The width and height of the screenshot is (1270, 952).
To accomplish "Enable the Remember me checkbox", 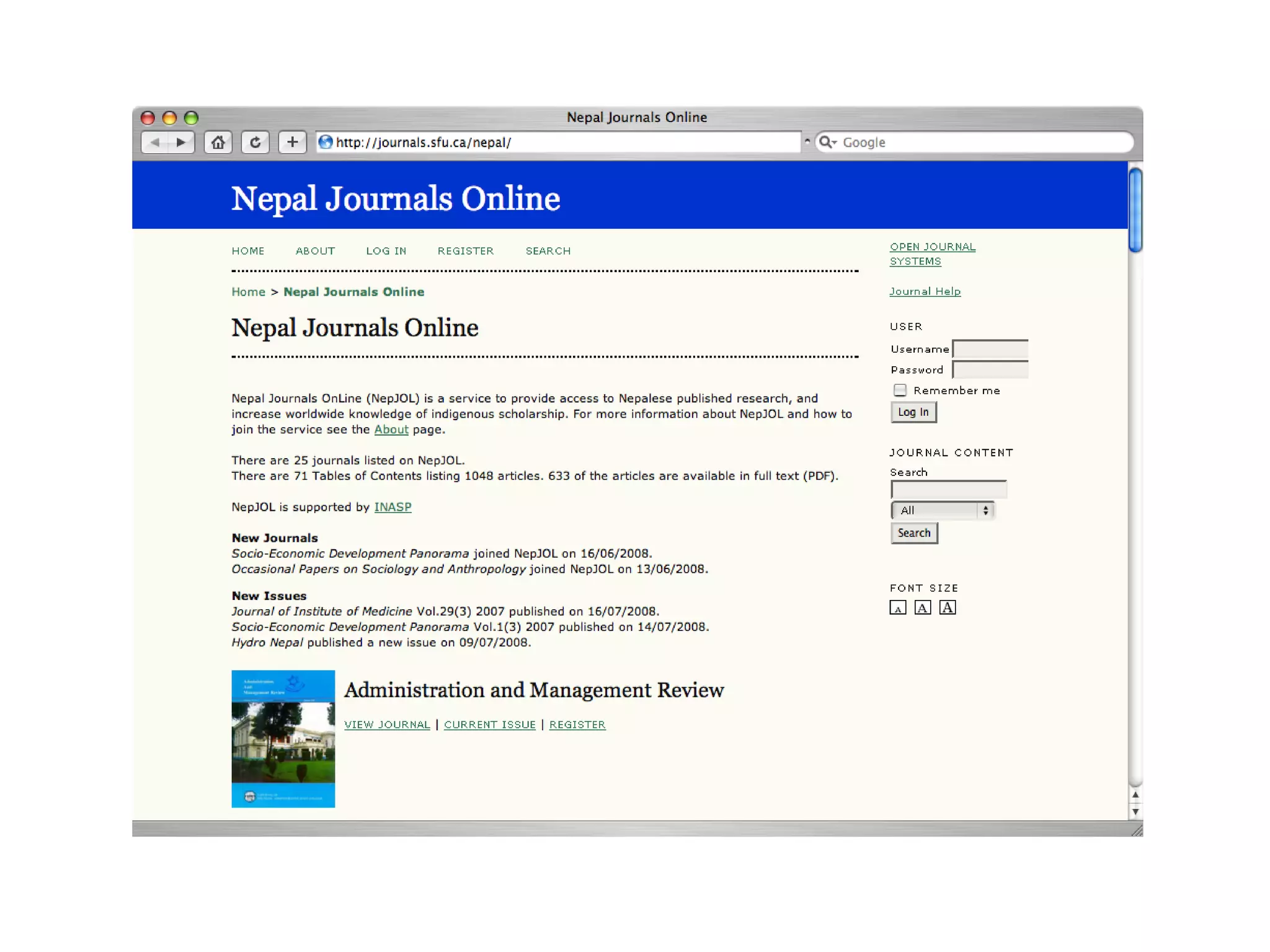I will coord(900,390).
